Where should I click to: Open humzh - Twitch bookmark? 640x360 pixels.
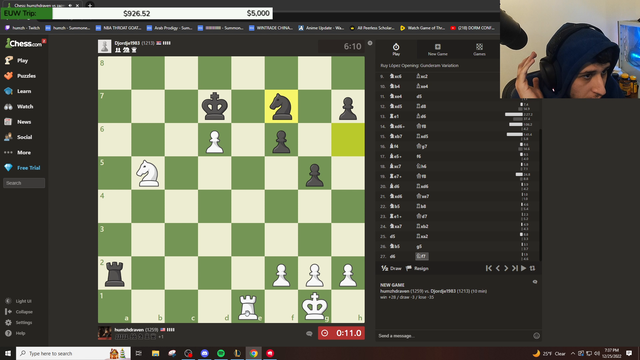(22, 28)
